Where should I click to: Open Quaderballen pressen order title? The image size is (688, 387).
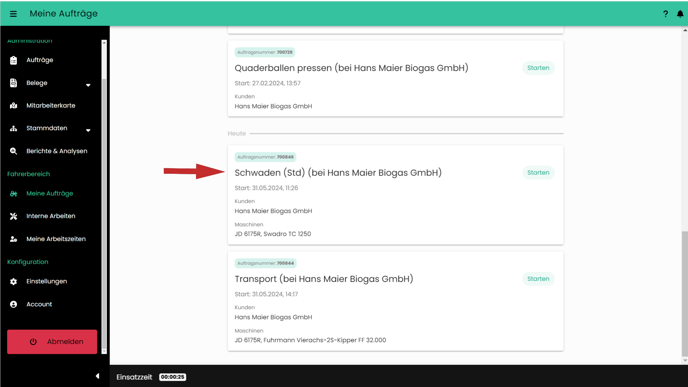click(x=351, y=68)
